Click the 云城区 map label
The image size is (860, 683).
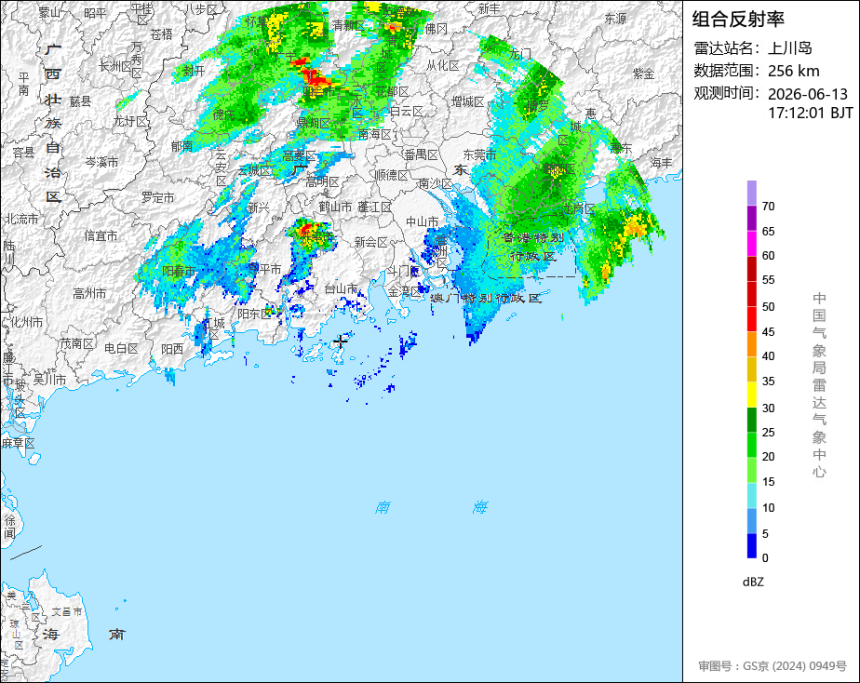coord(254,171)
